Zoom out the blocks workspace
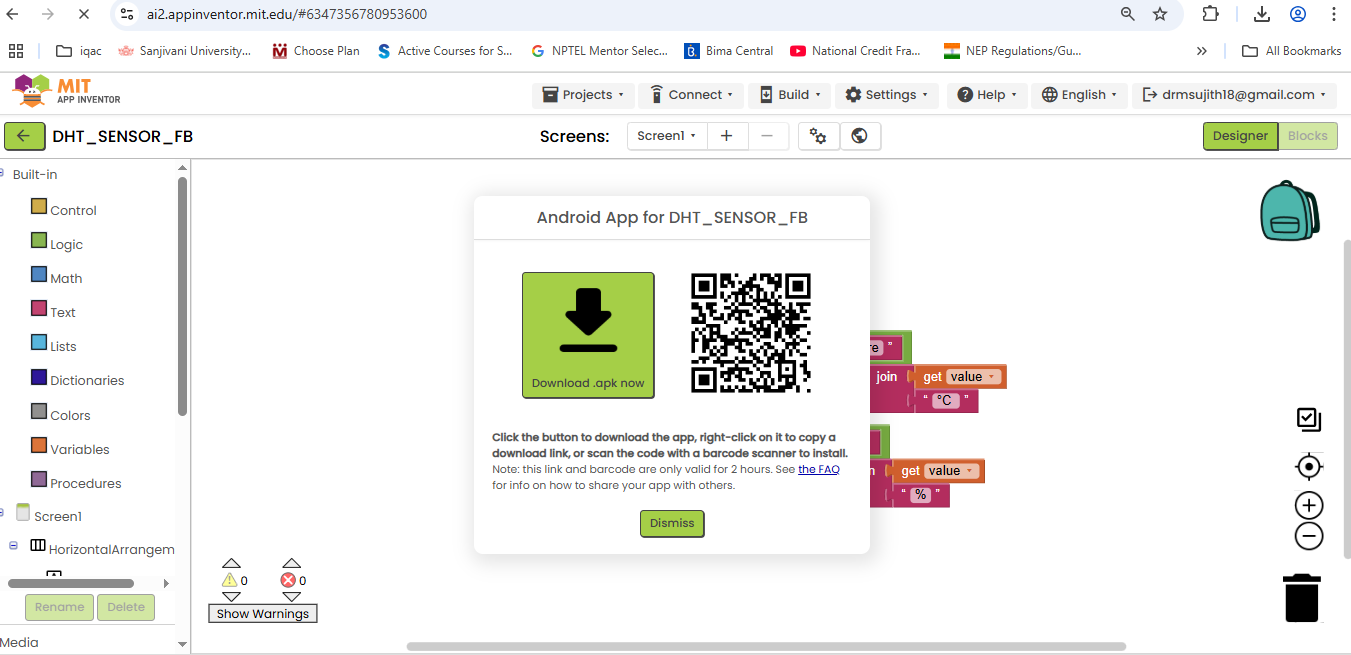The width and height of the screenshot is (1351, 655). point(1309,536)
